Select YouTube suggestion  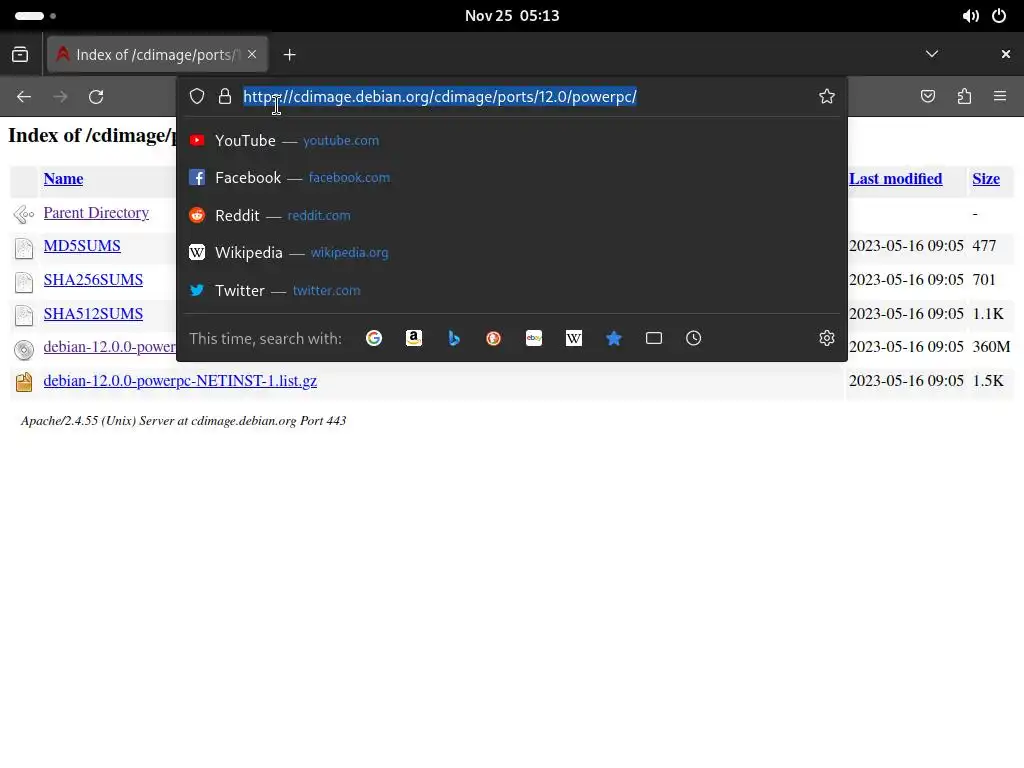pyautogui.click(x=512, y=140)
